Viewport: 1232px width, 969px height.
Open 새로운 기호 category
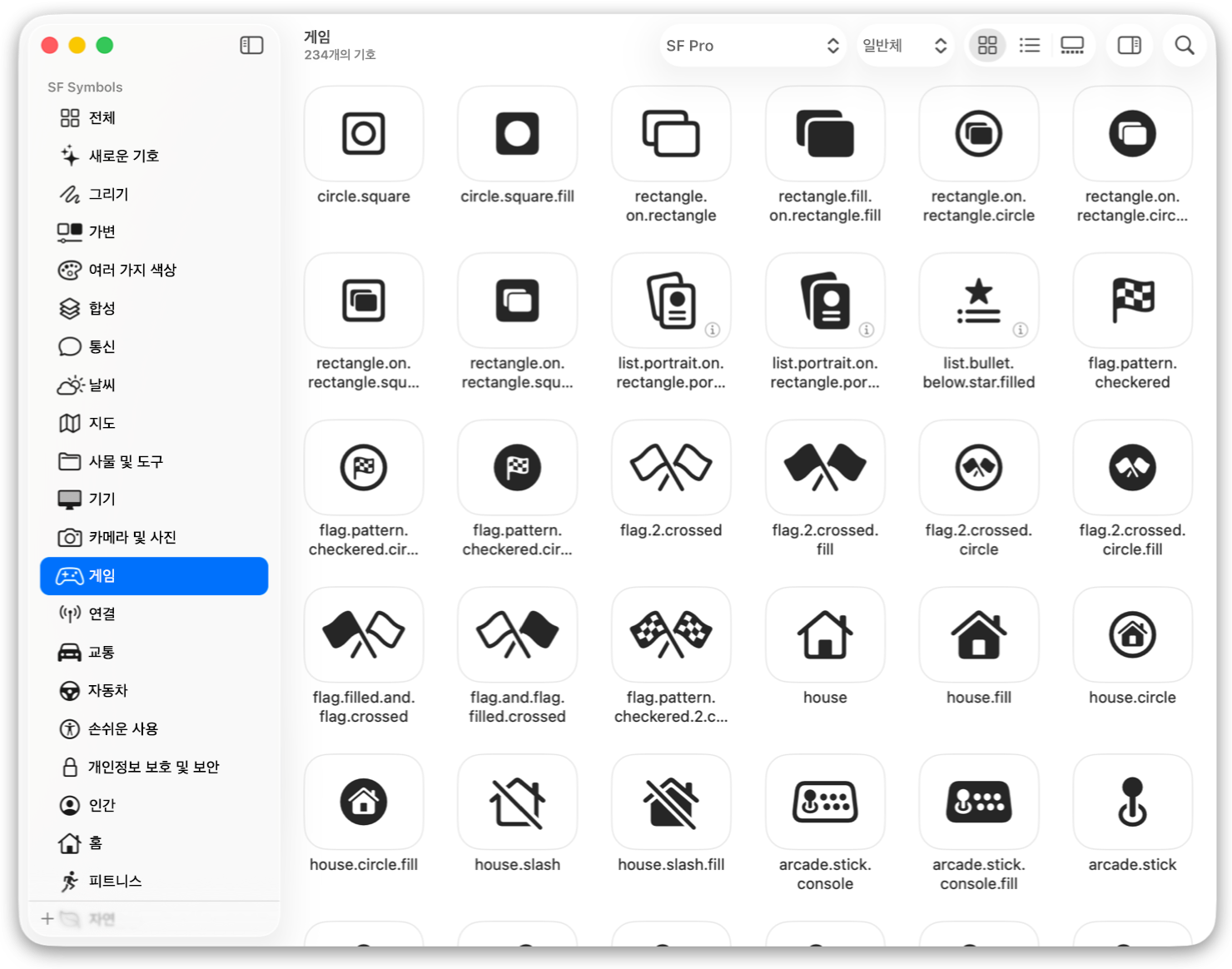point(154,156)
